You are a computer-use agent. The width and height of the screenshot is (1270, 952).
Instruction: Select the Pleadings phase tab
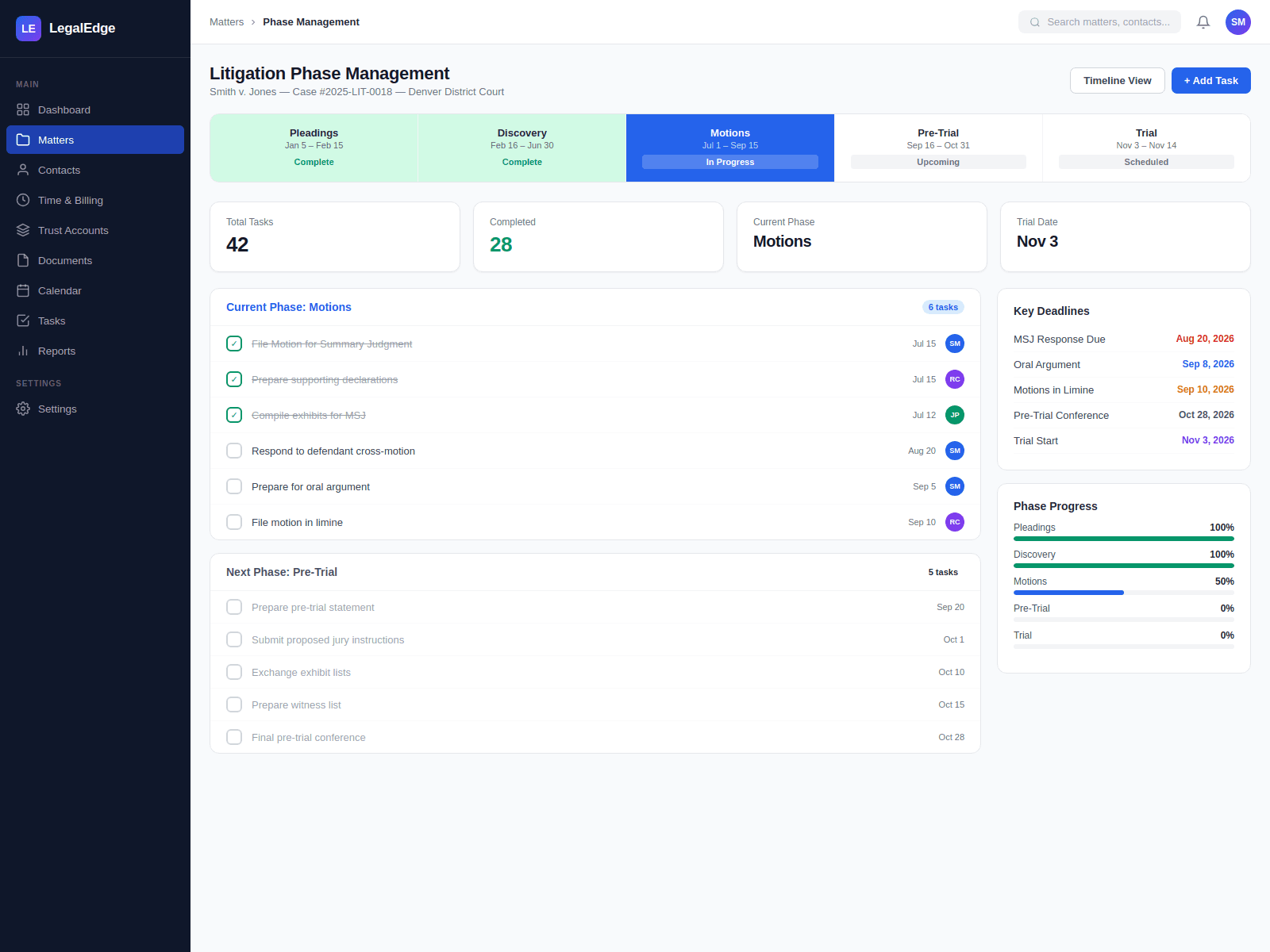pyautogui.click(x=314, y=148)
